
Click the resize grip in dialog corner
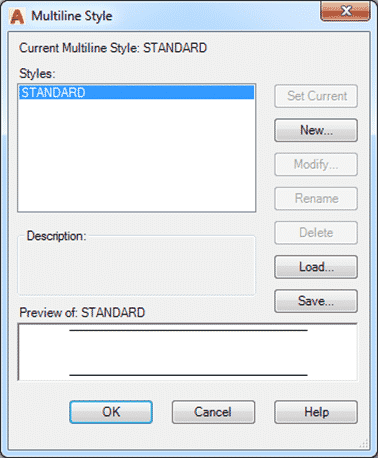(364, 443)
